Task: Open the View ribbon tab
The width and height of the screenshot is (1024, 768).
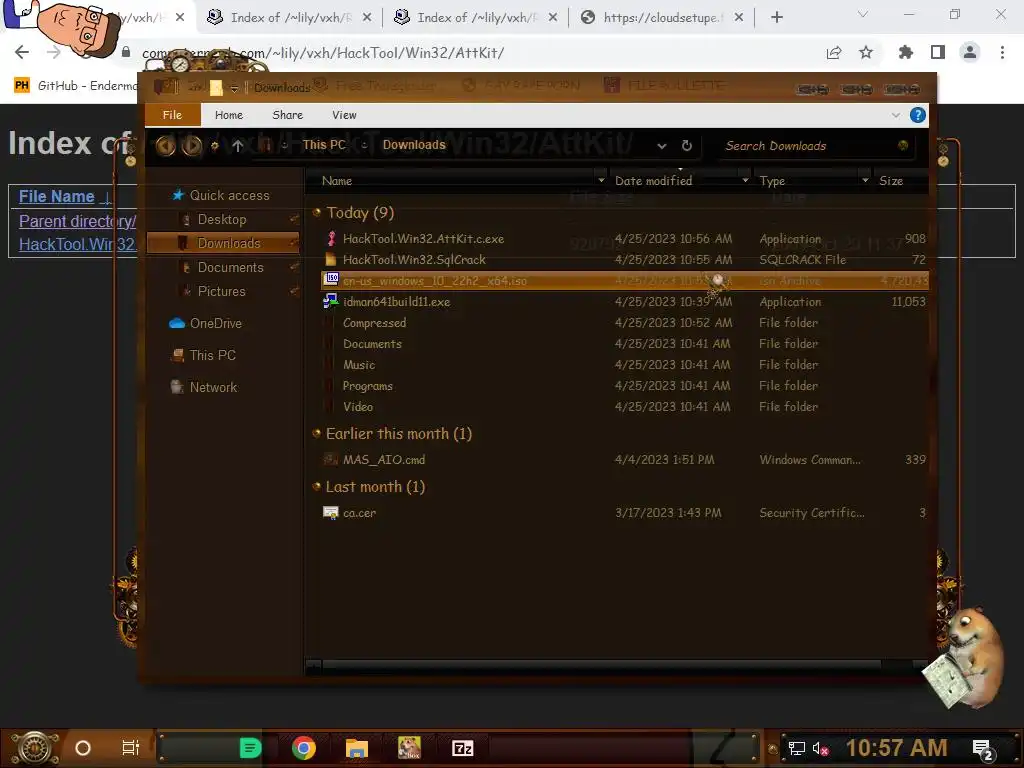Action: click(344, 115)
